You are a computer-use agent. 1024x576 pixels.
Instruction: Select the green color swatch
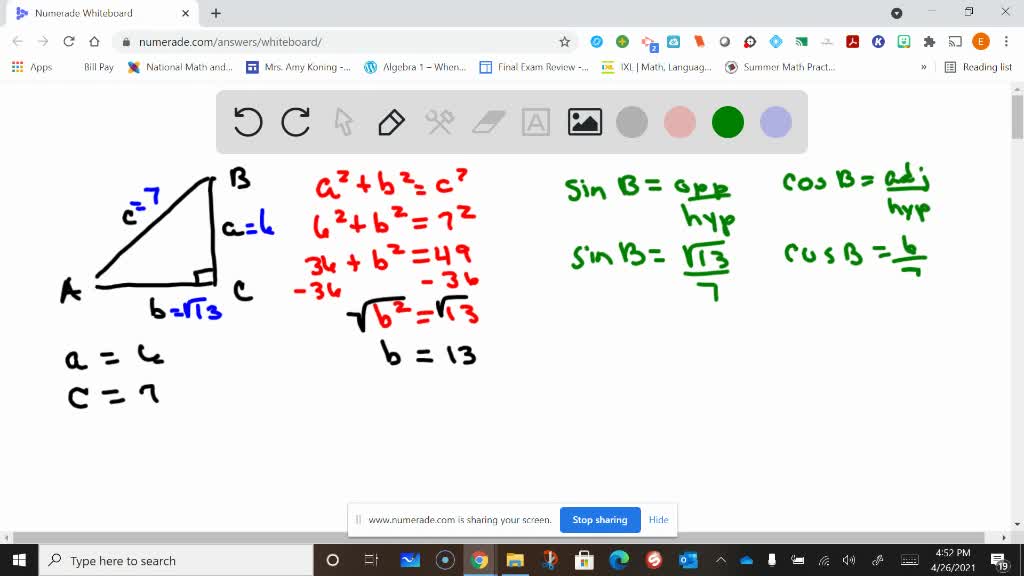click(x=727, y=122)
